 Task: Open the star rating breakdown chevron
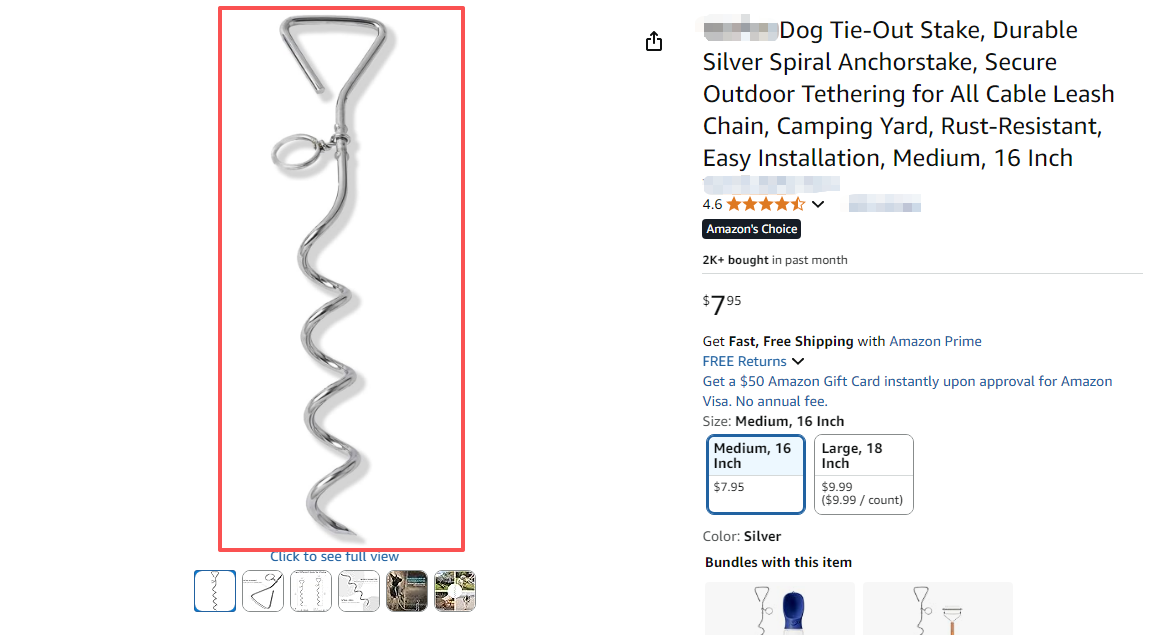tap(818, 204)
